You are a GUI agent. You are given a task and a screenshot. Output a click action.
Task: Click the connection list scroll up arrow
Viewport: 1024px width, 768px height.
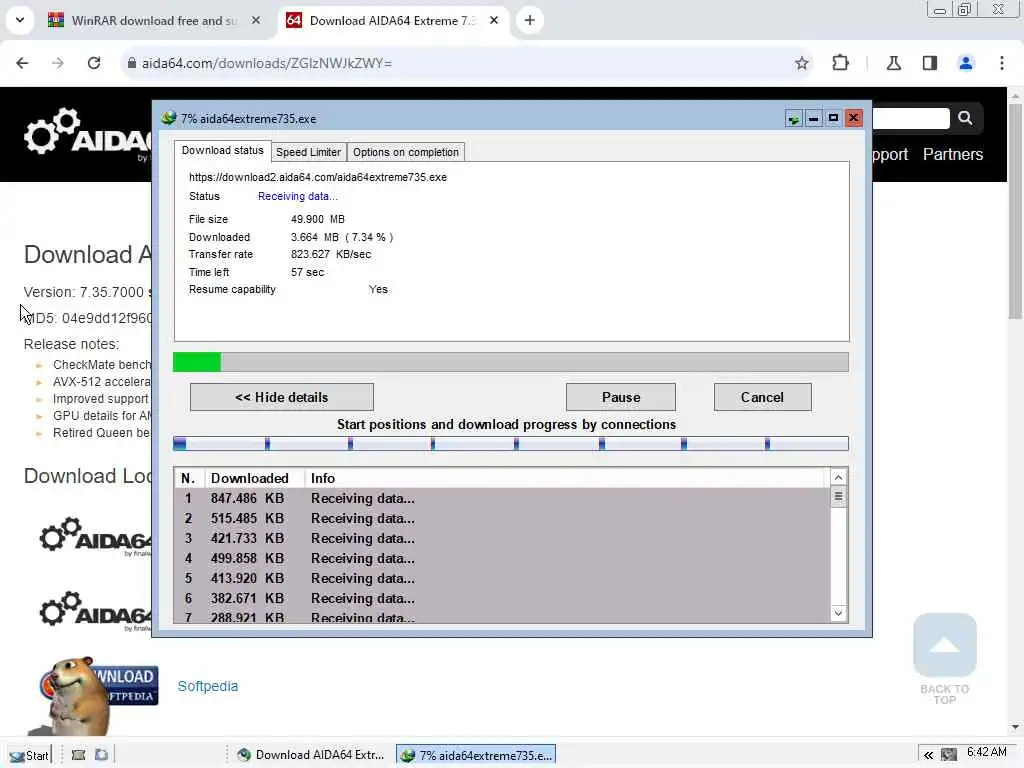pos(839,477)
